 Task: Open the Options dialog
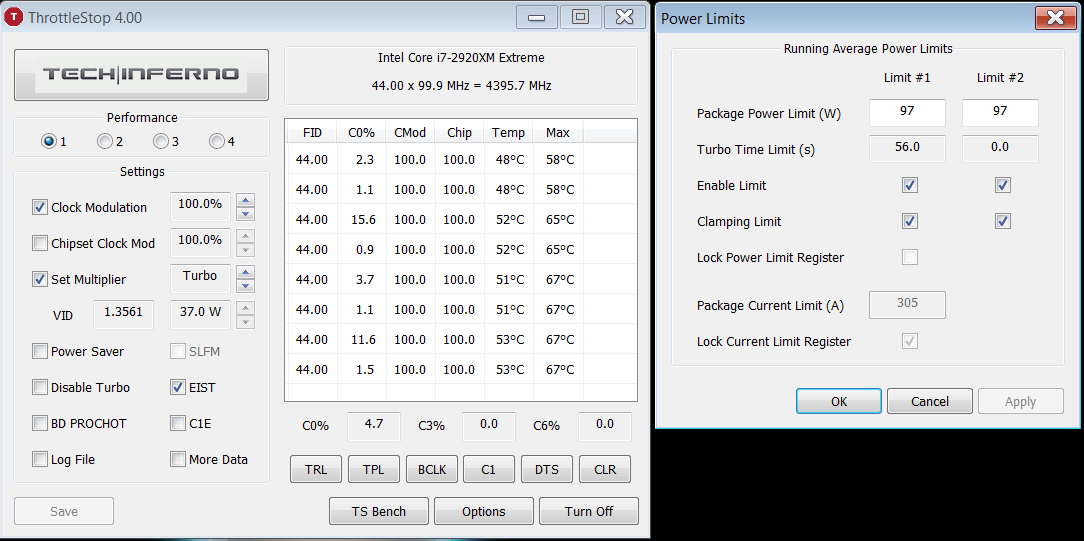pos(484,511)
